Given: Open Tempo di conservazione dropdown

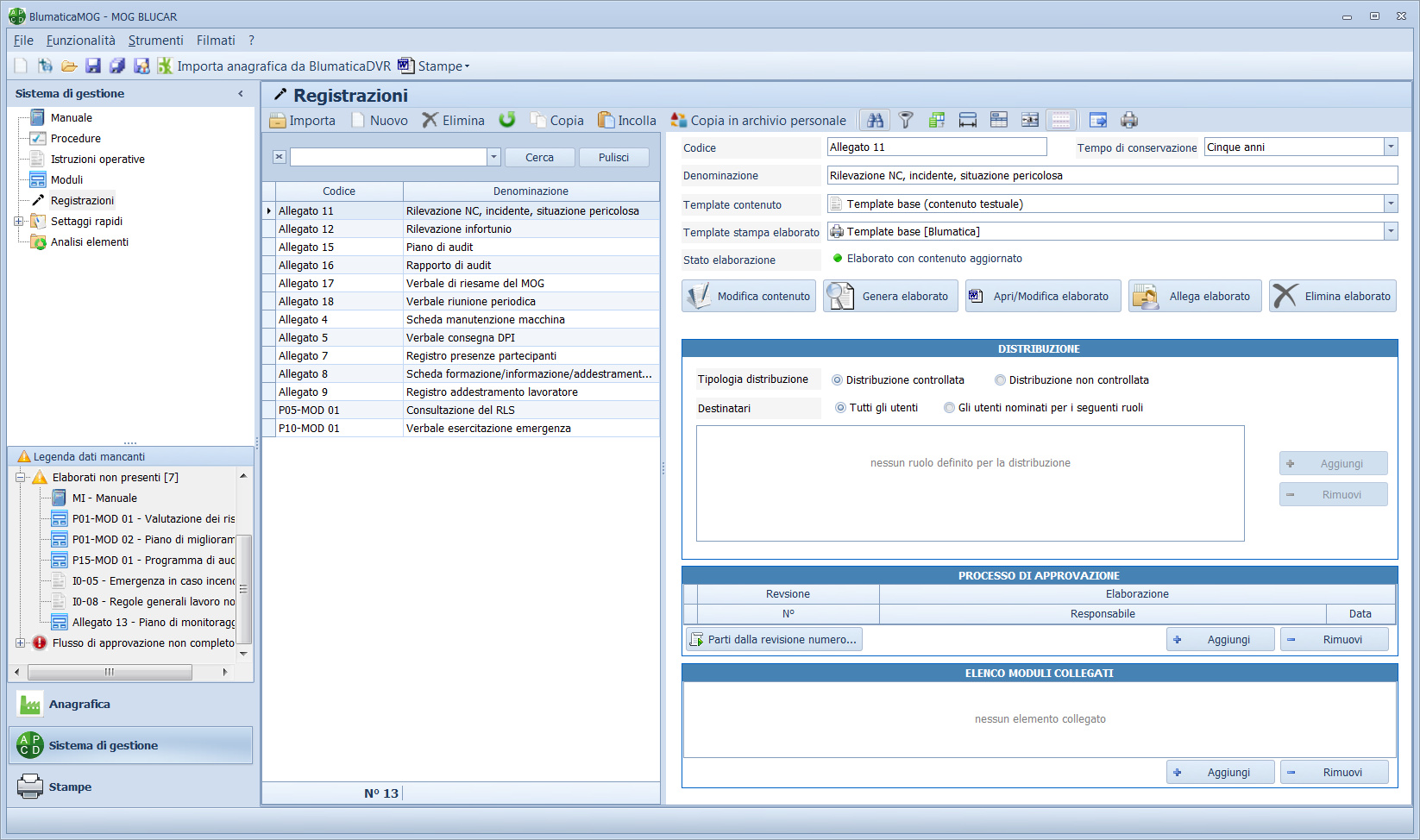Looking at the screenshot, I should point(1391,147).
